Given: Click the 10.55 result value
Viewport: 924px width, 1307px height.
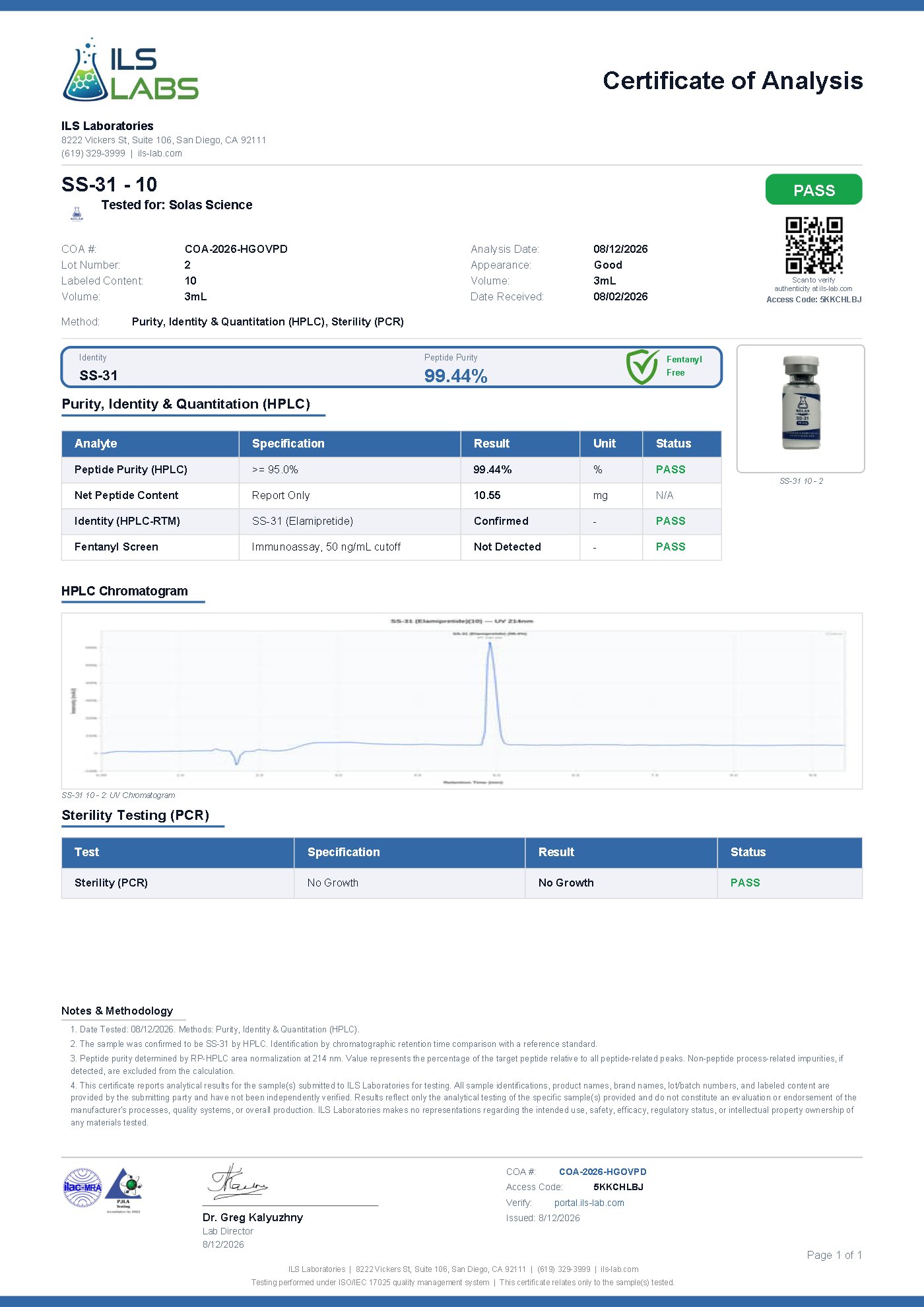Looking at the screenshot, I should [x=487, y=495].
